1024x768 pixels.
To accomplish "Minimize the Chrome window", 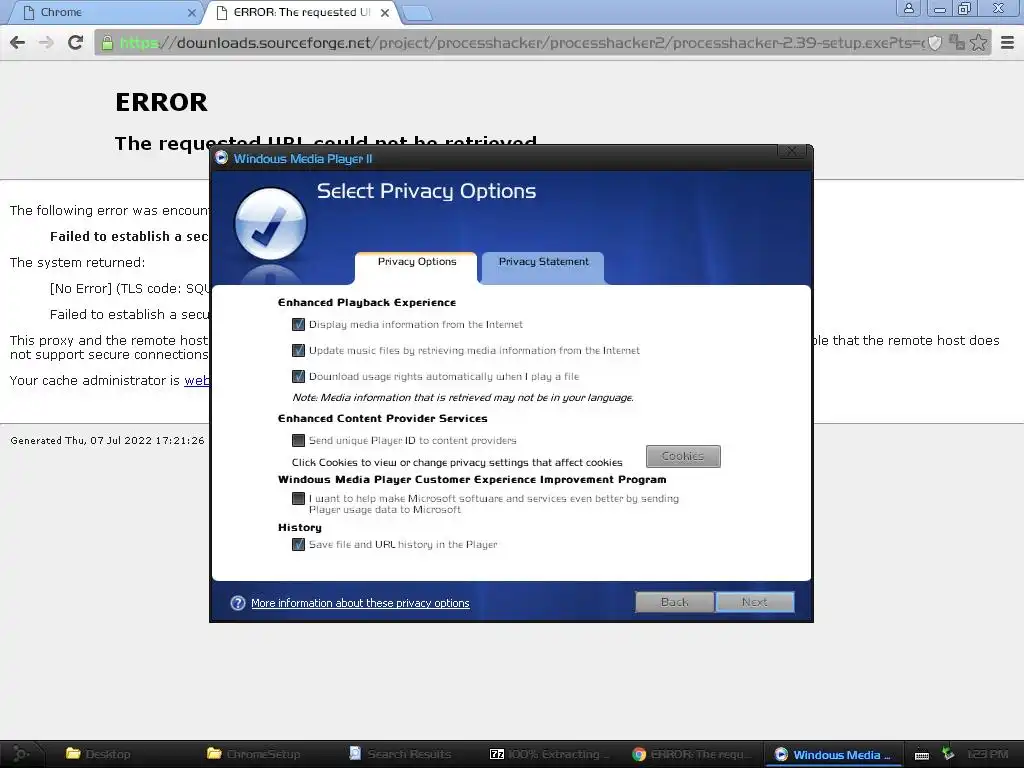I will (940, 8).
